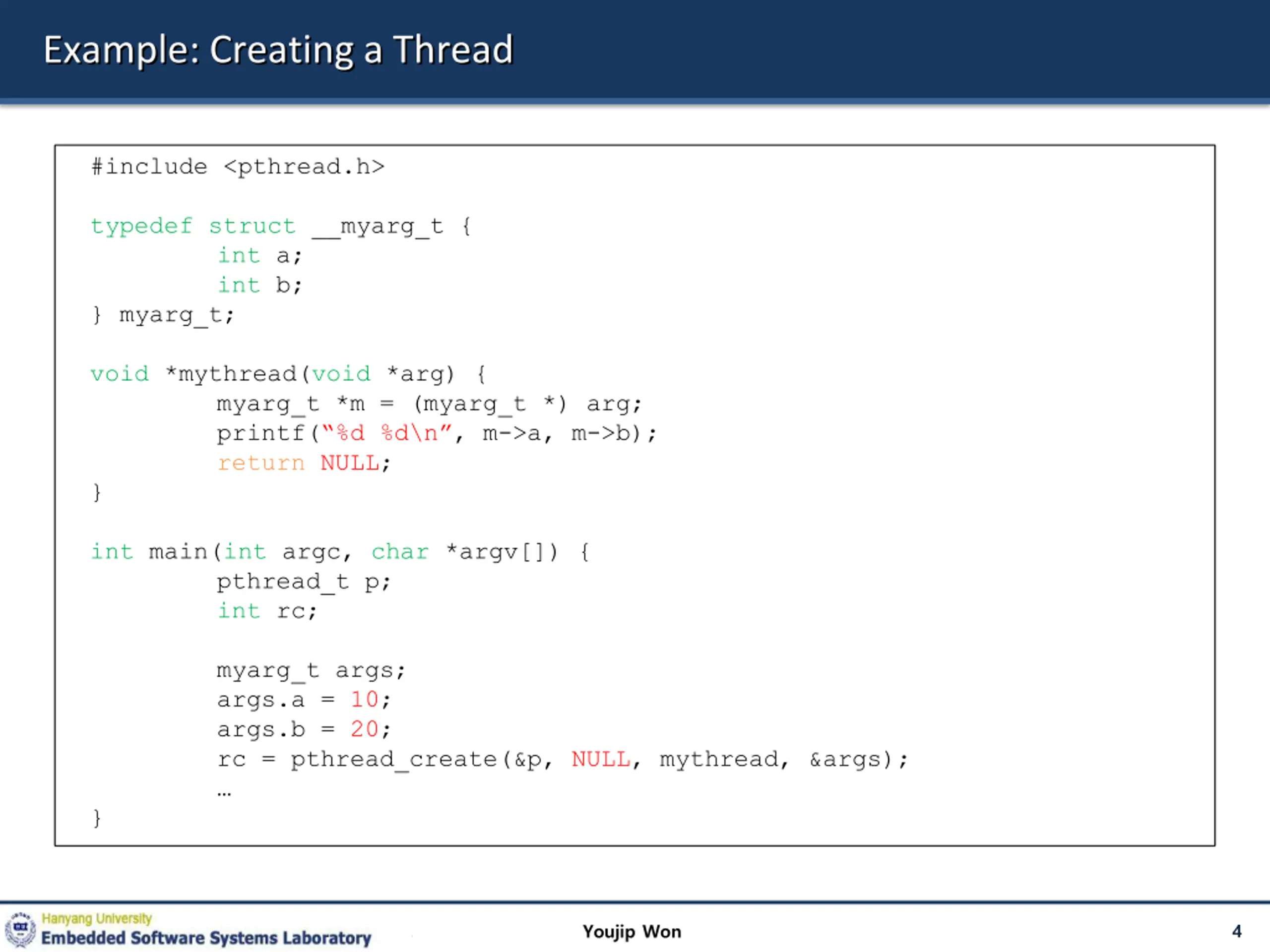
Task: Click the '} myarg_t;' line
Action: coord(163,316)
